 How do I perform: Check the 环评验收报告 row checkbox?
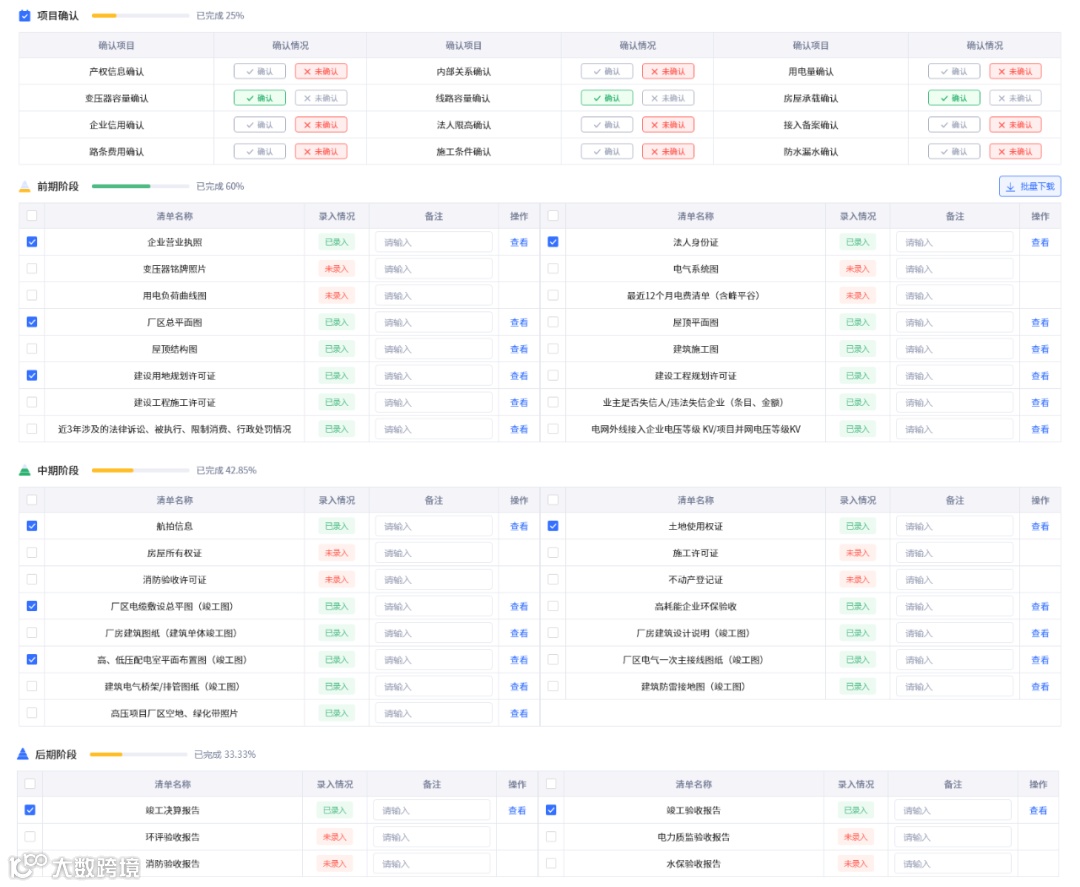coord(30,837)
